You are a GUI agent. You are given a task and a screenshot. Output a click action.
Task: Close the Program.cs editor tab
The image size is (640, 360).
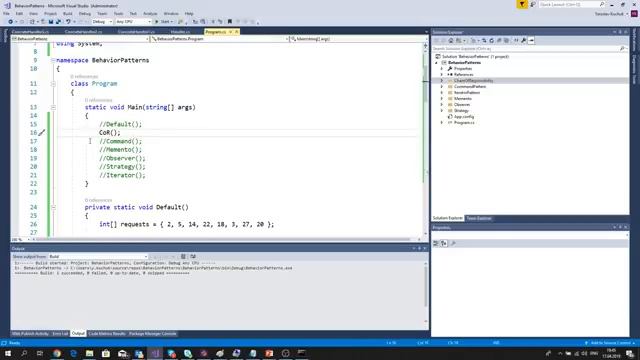tap(236, 32)
